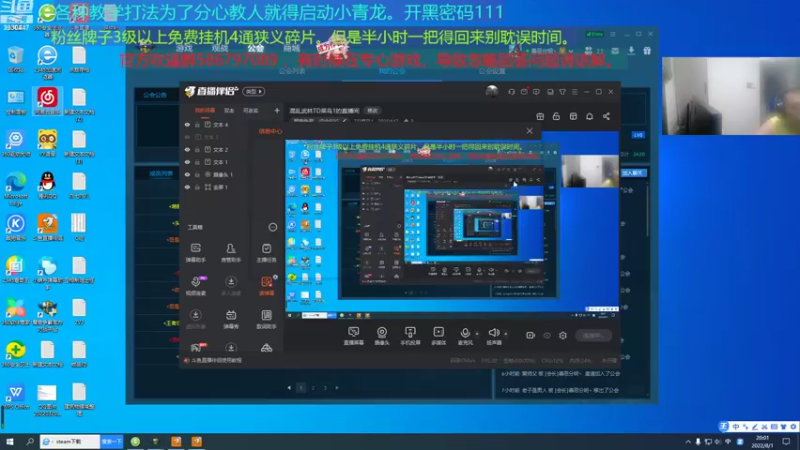This screenshot has height=450, width=800.
Task: Focus the taskbar browser search field
Action: point(70,441)
